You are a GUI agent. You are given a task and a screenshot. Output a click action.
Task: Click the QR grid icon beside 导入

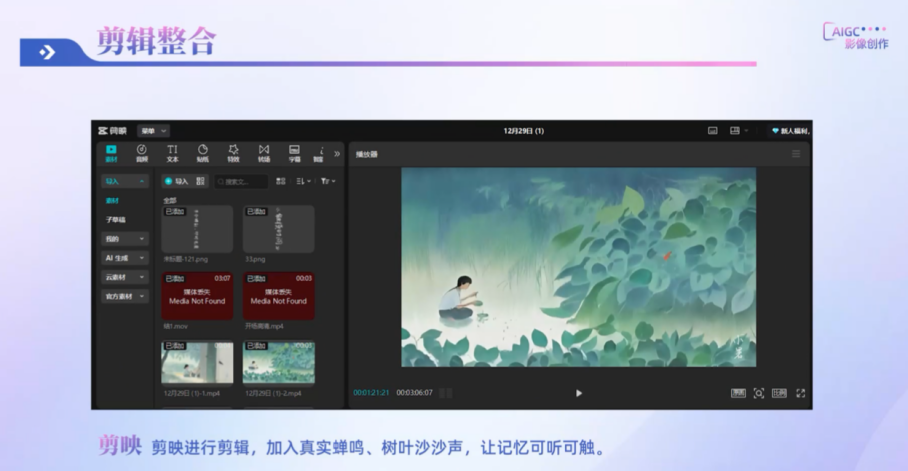coord(200,181)
